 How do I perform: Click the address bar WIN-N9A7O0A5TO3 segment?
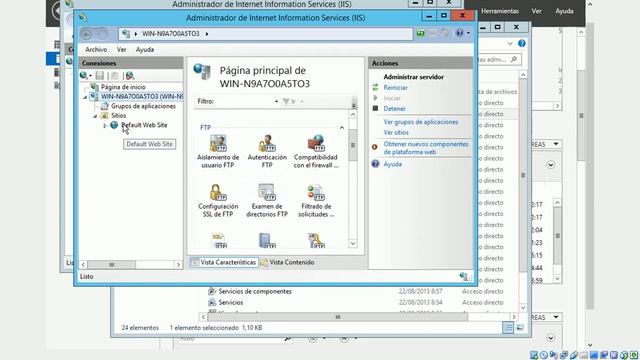[171, 33]
